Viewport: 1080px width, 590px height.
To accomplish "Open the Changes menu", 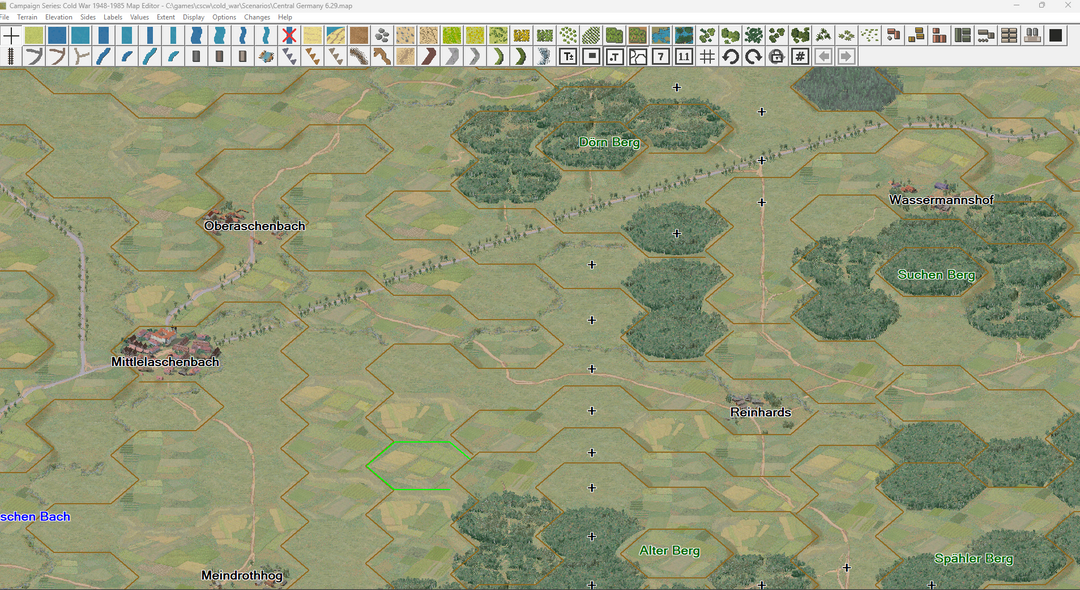I will click(x=257, y=17).
